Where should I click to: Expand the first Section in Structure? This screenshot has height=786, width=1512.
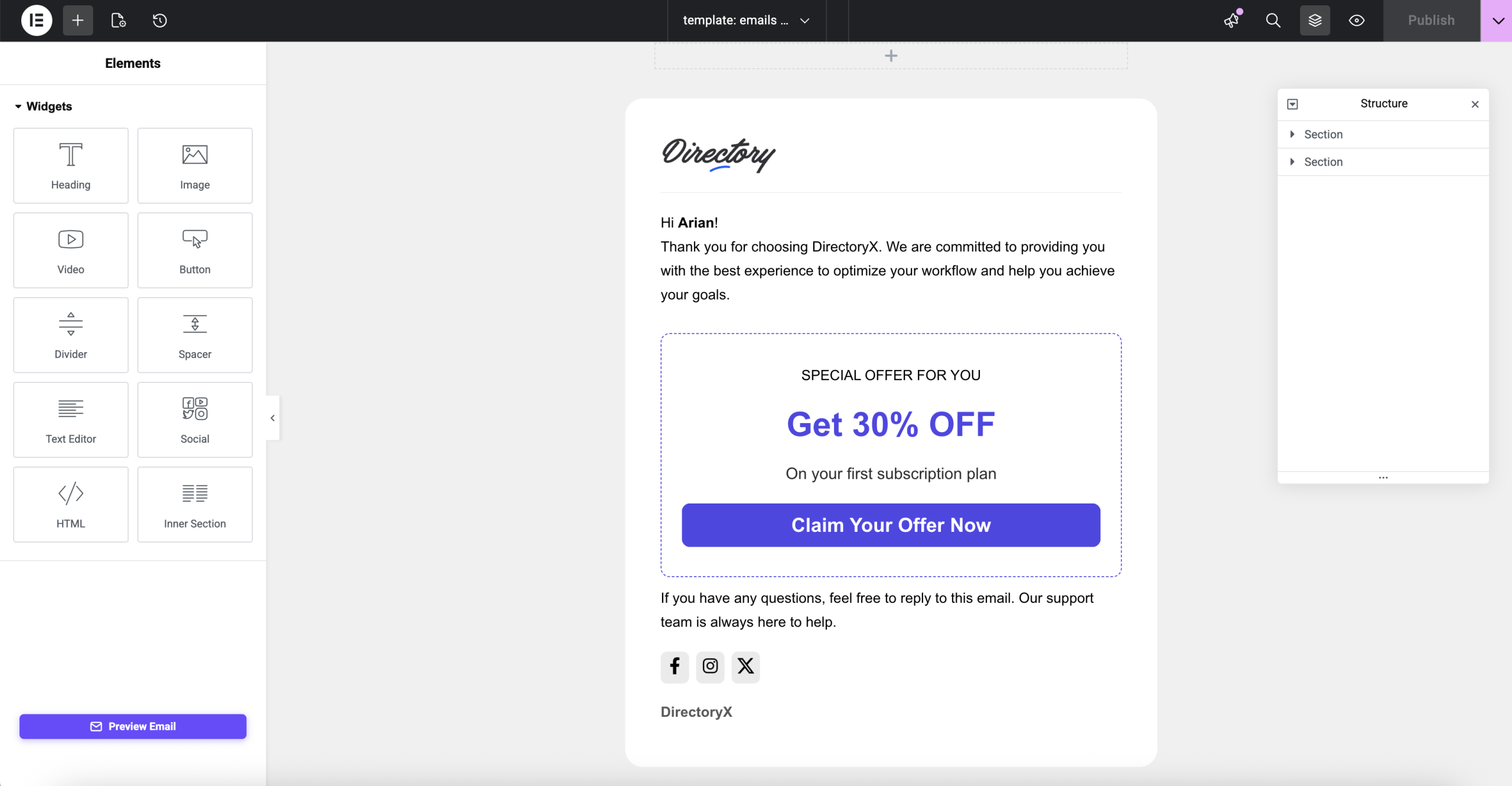coord(1292,134)
